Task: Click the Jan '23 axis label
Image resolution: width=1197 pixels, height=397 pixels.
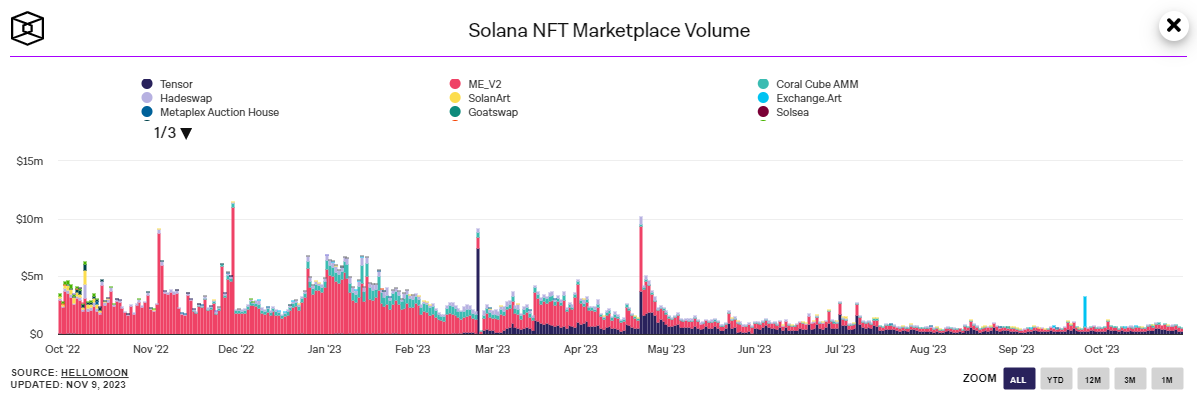Action: [325, 350]
